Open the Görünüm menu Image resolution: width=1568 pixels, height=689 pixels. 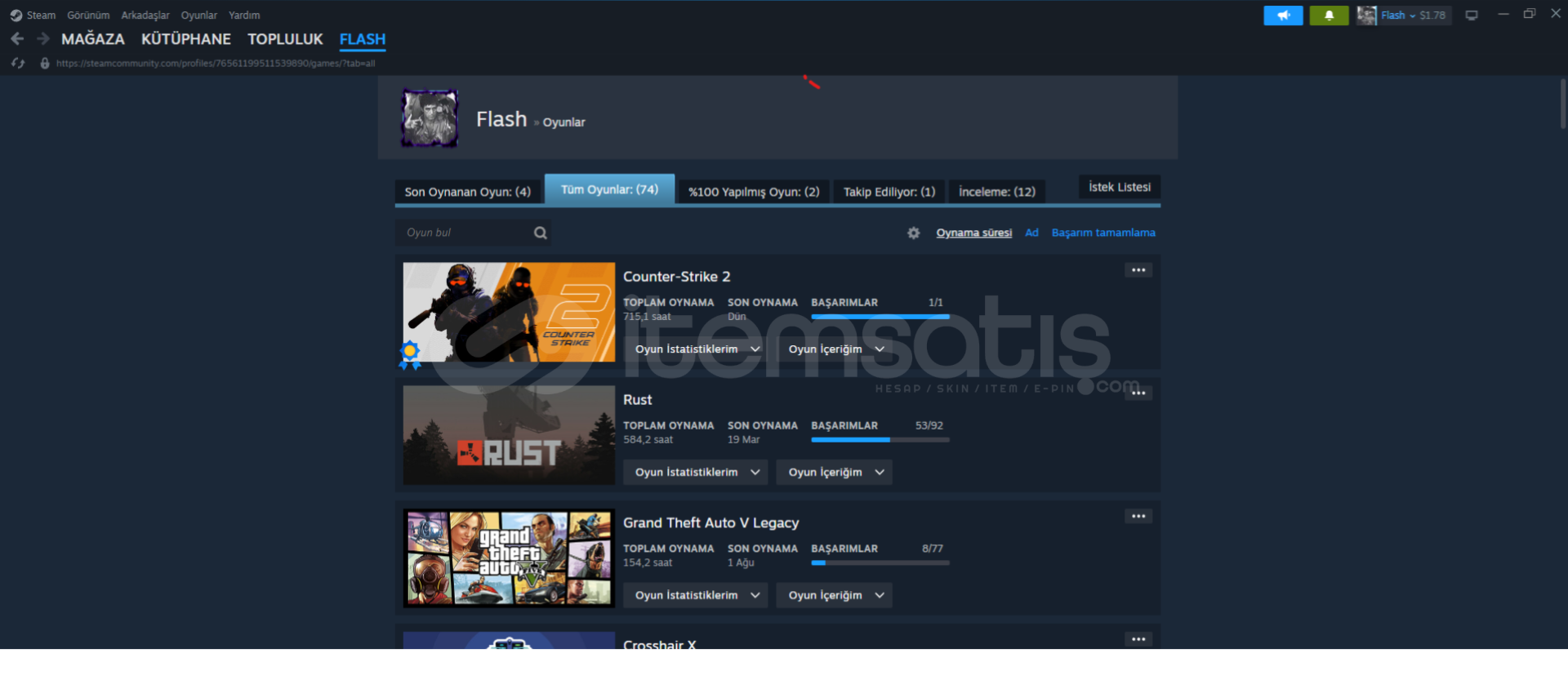[88, 16]
